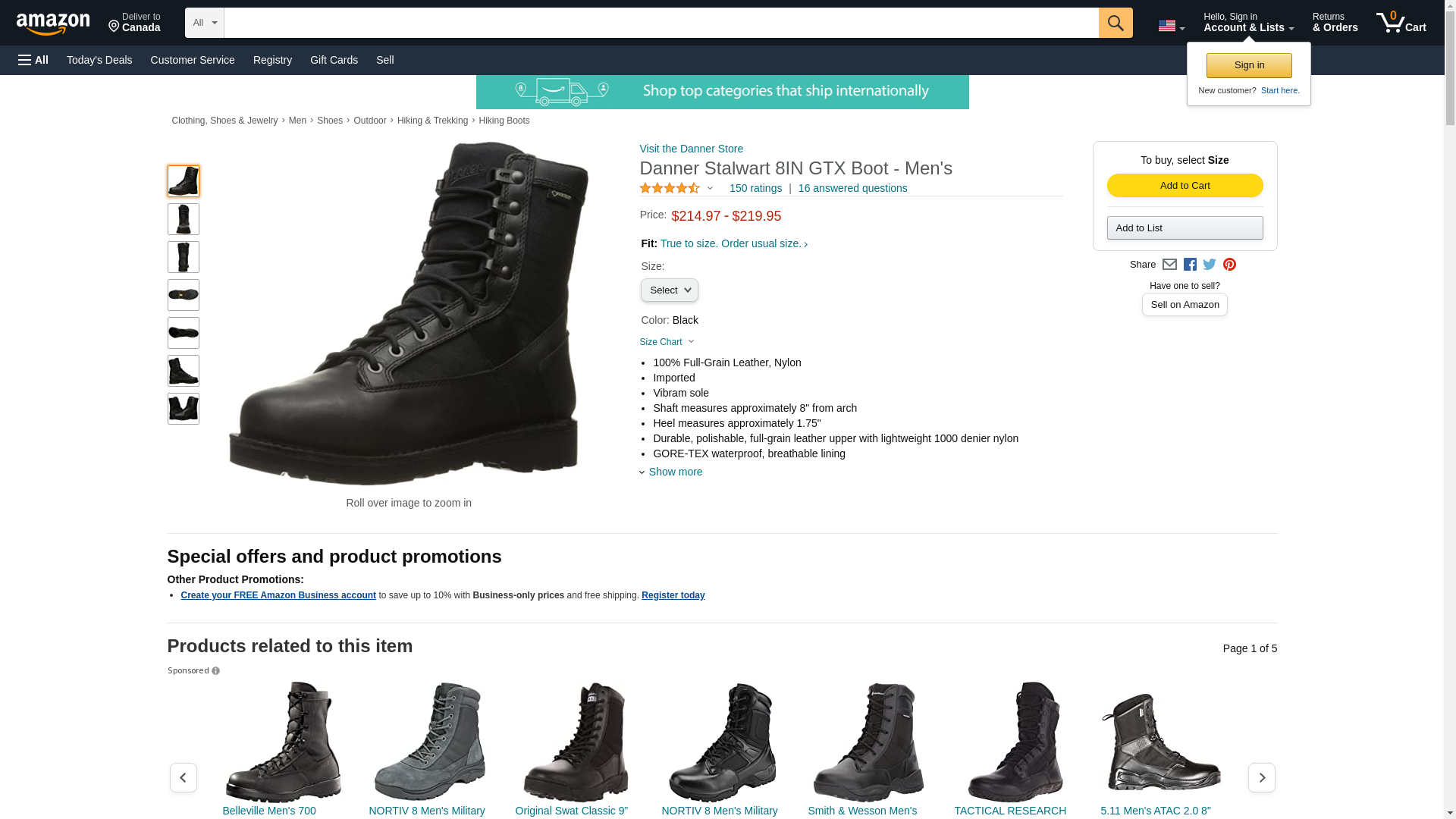The width and height of the screenshot is (1456, 819).
Task: Open Today's Deals in navigation
Action: tap(99, 60)
